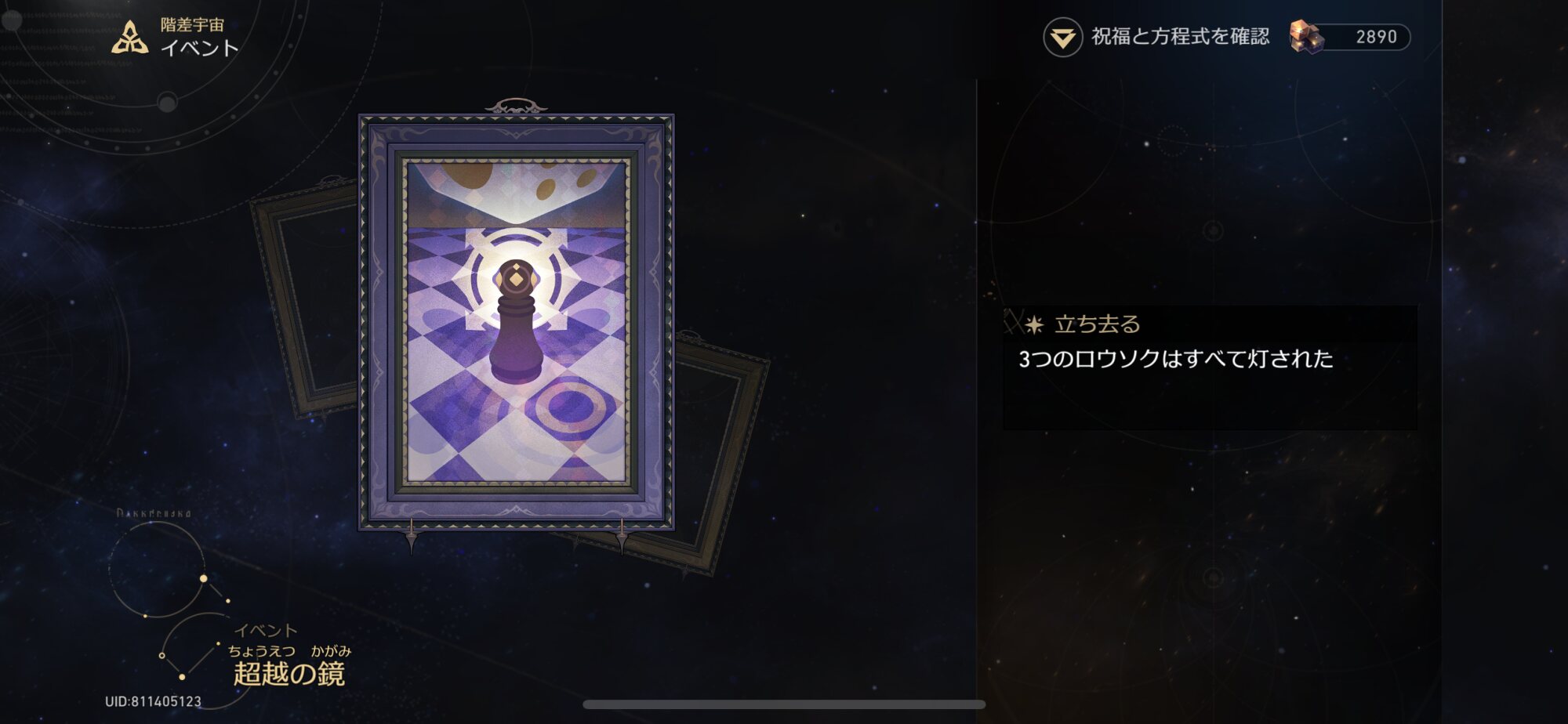Tap the cosmic fragments cube currency icon
This screenshot has width=1568, height=724.
pos(1306,37)
